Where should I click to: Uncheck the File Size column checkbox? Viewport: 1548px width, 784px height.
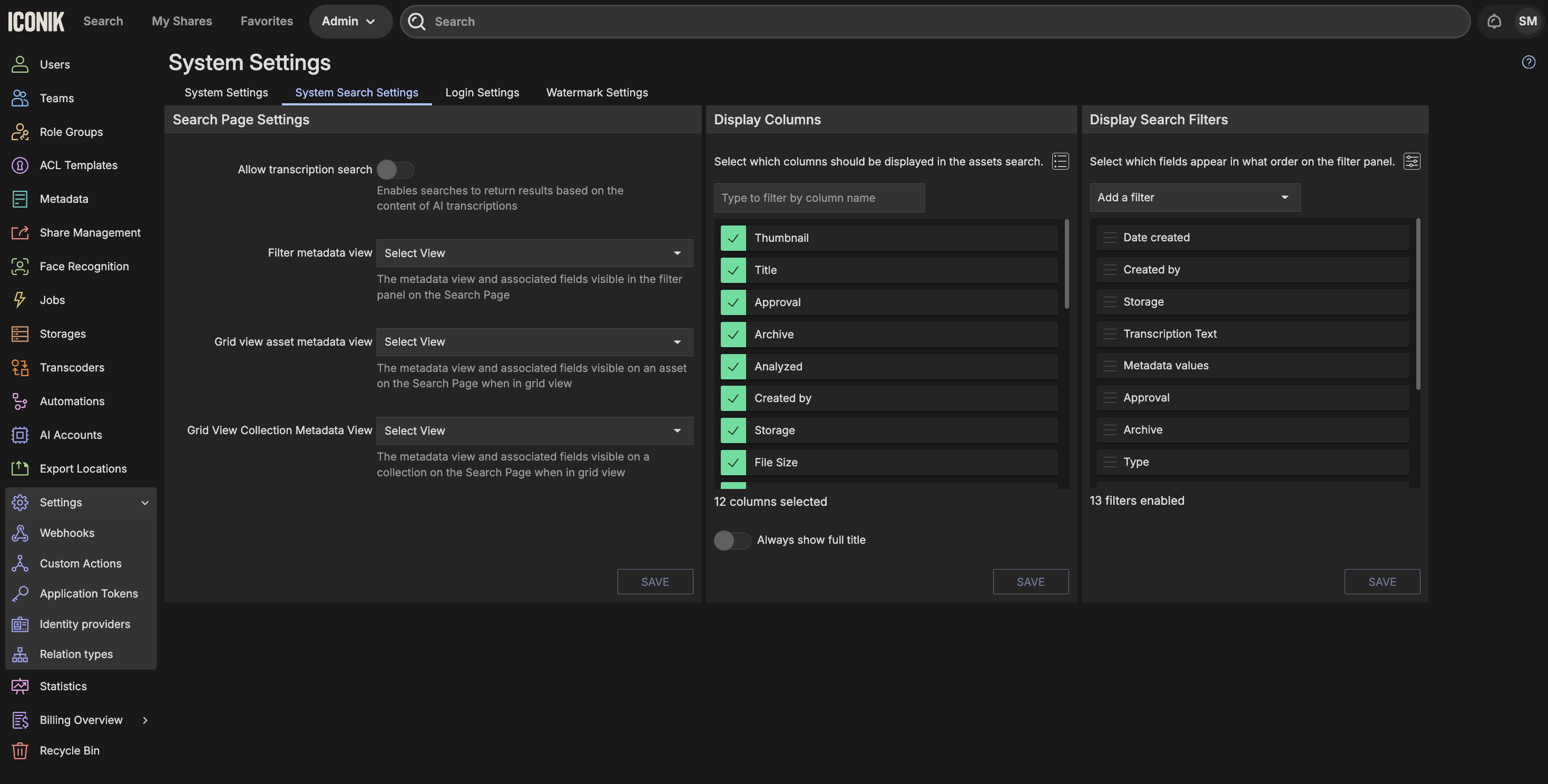(732, 463)
